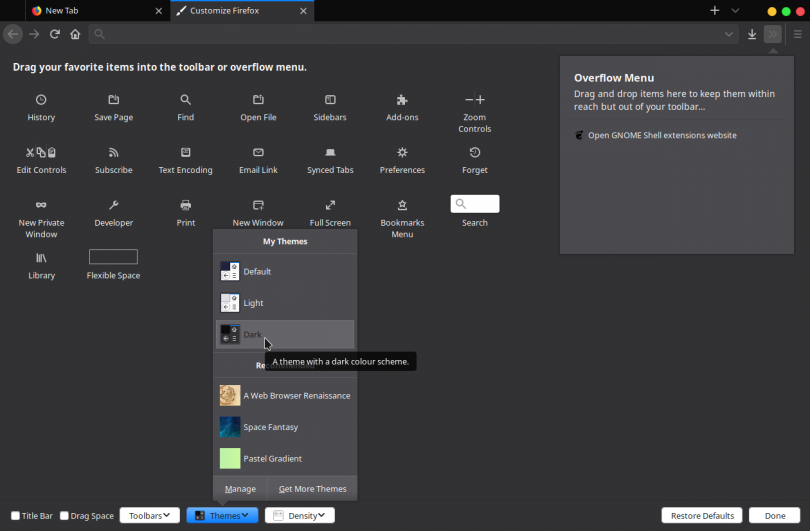
Task: Click the Restore Defaults button
Action: coord(702,516)
